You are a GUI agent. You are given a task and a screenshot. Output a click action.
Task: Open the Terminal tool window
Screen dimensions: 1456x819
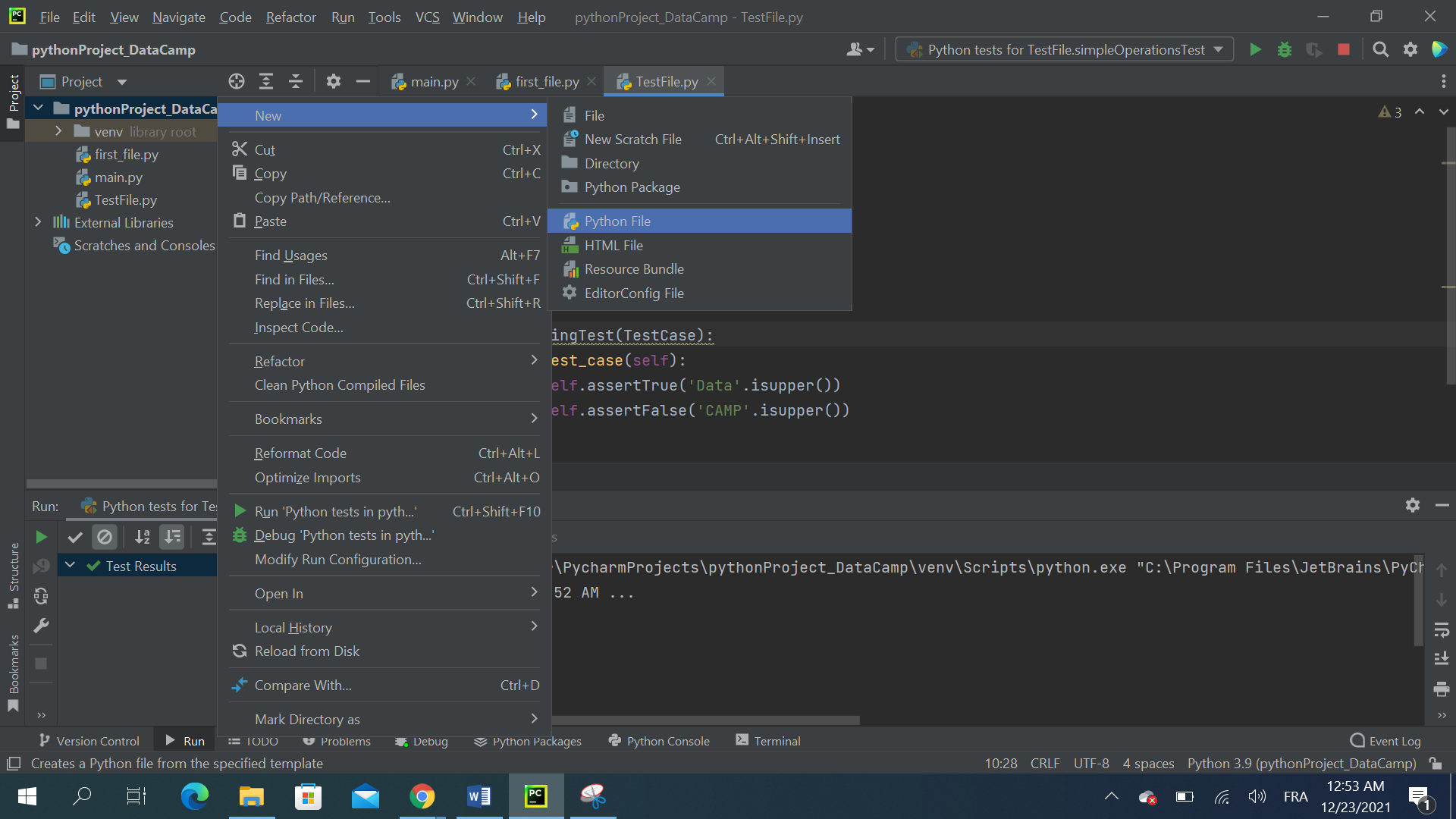[x=767, y=741]
